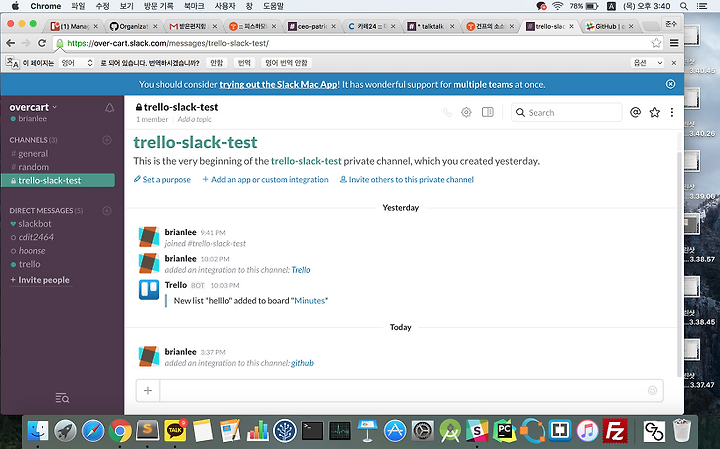Open the Trello integration link
Viewport: 720px width, 449px height.
point(301,270)
